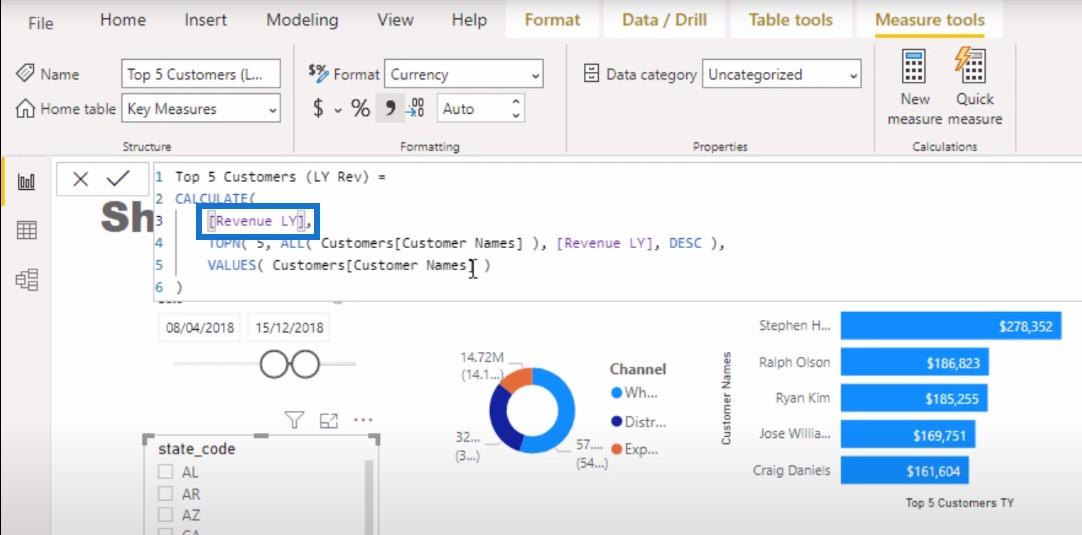1082x535 pixels.
Task: Check the AL state checkbox
Action: (166, 472)
